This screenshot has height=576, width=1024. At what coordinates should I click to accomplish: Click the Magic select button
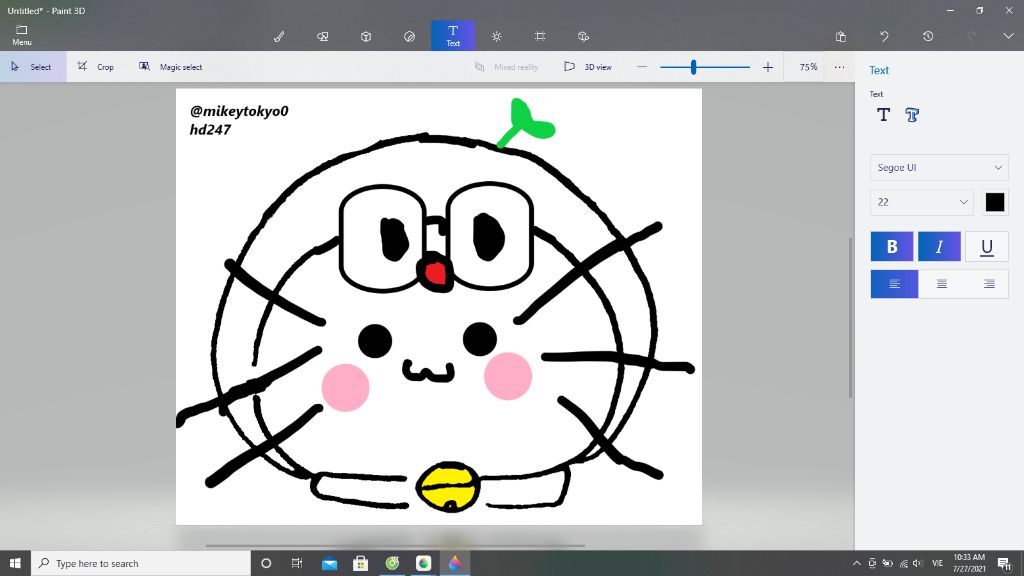tap(171, 67)
